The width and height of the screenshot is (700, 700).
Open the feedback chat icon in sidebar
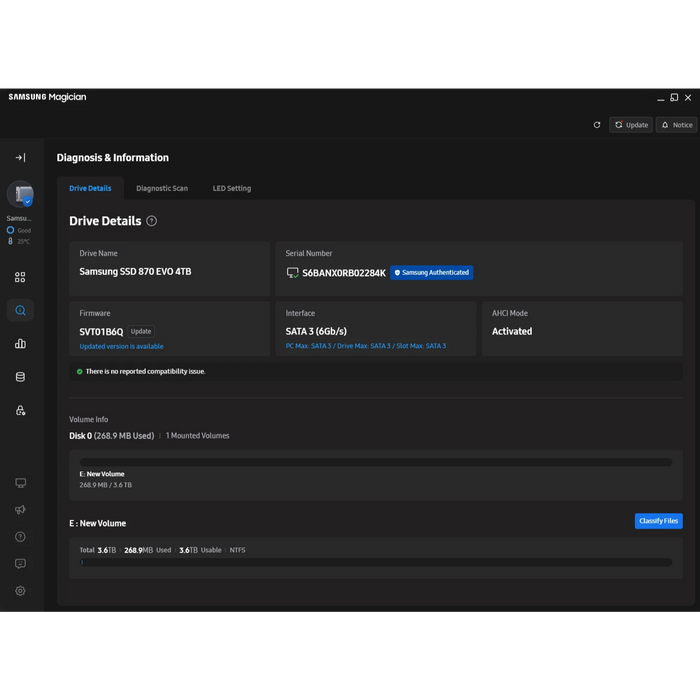click(x=21, y=564)
